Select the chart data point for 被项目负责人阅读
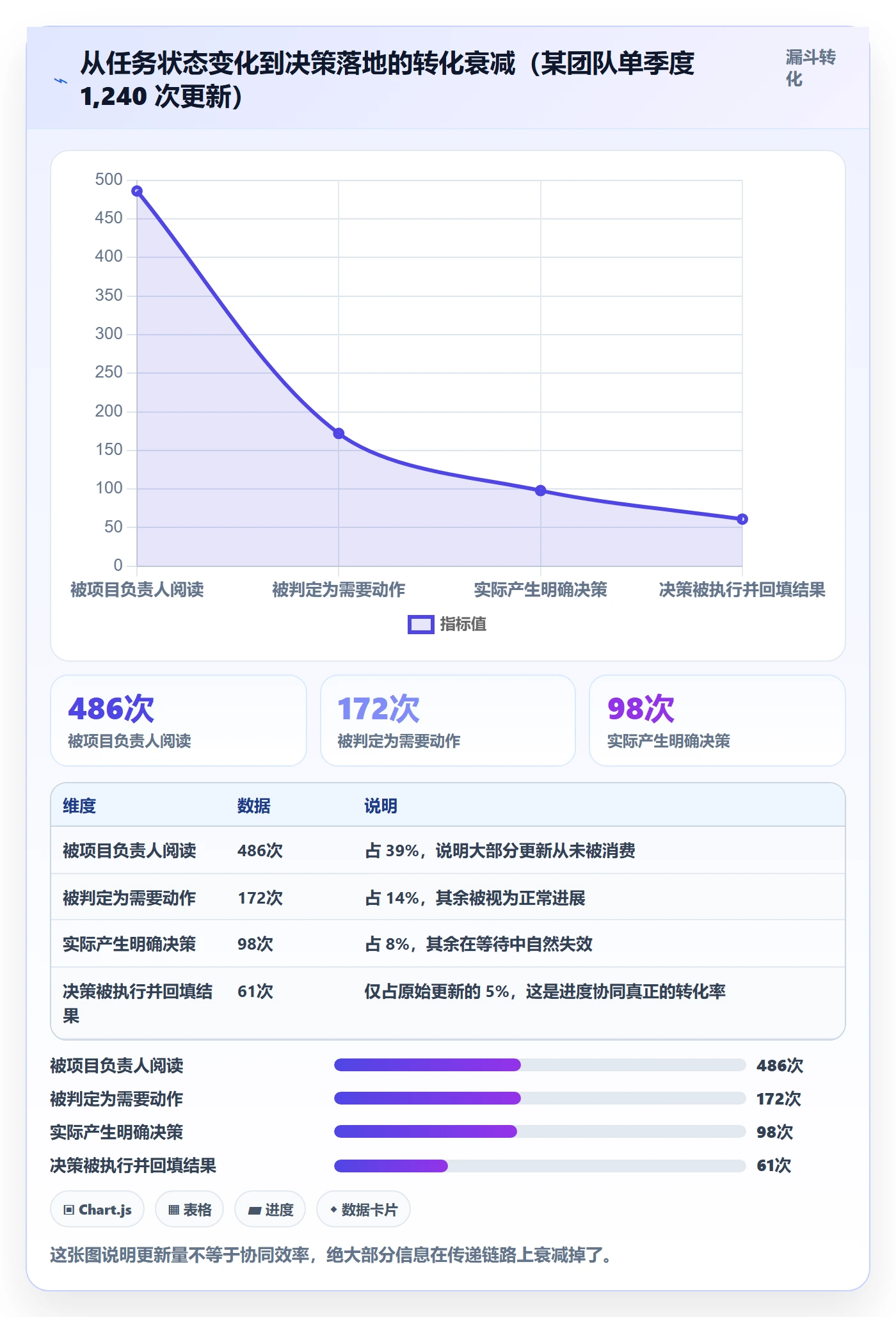Screen dimensions: 896x1317 pos(137,191)
